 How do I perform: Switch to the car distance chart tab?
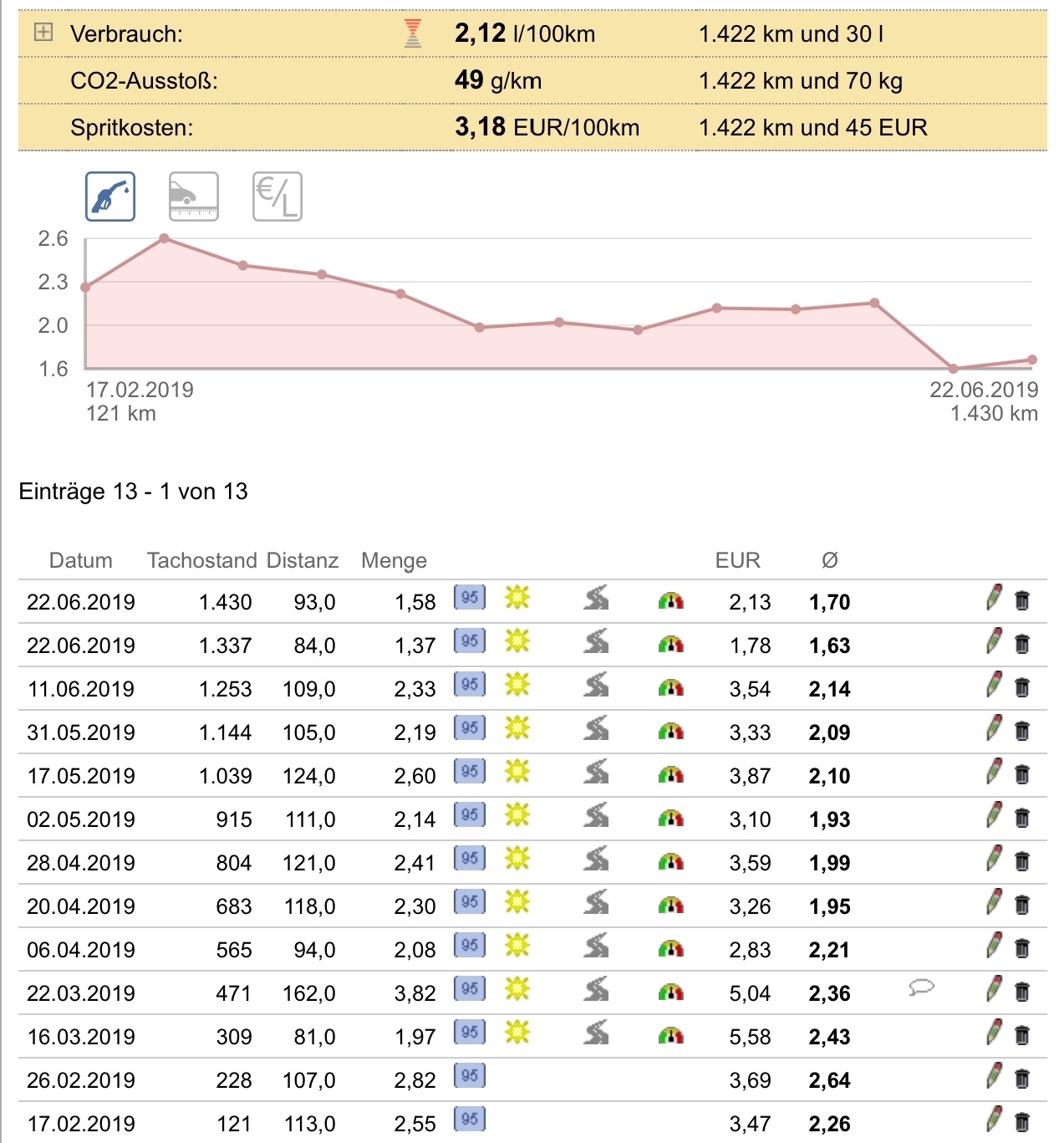(x=194, y=196)
